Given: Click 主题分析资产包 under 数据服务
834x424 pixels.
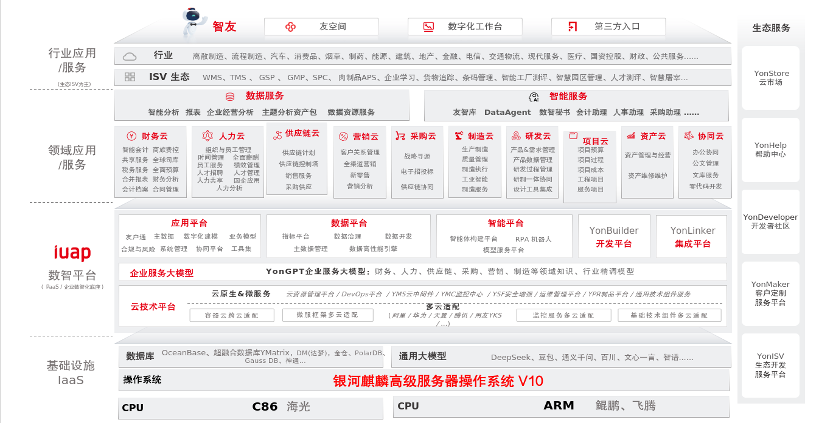Looking at the screenshot, I should pyautogui.click(x=289, y=112).
